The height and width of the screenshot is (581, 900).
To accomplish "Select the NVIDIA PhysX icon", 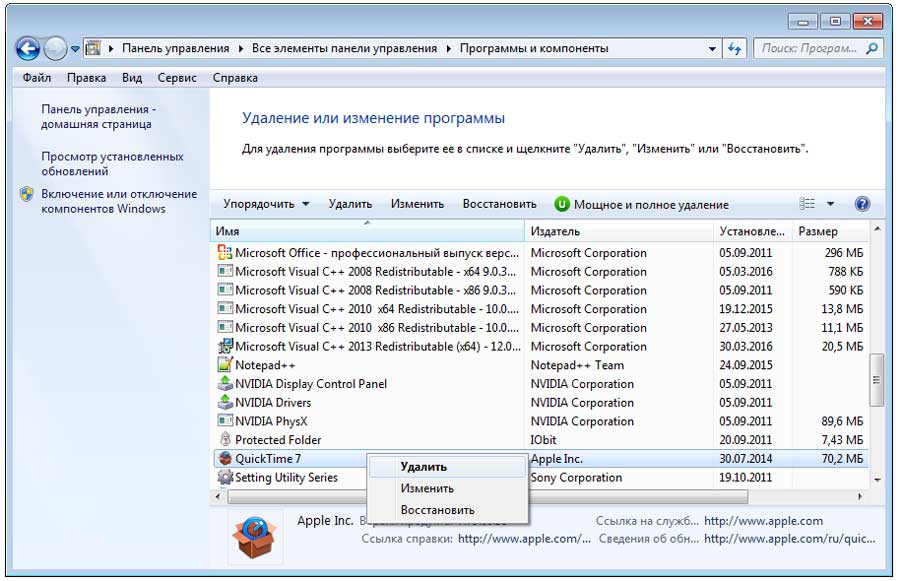I will (x=225, y=421).
